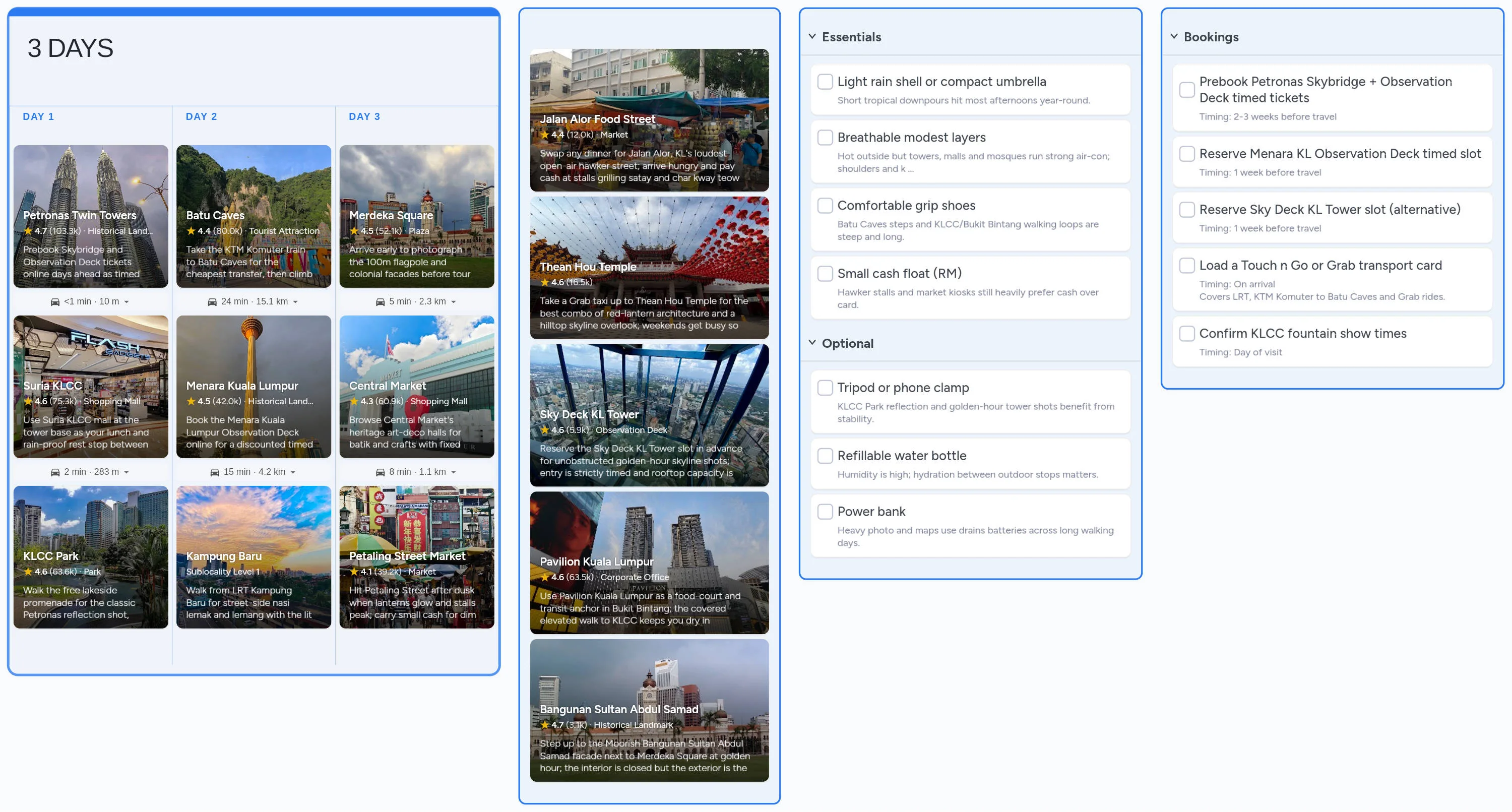Open the Bangunan Sultan Abdul Samad card
The height and width of the screenshot is (812, 1512).
point(650,710)
